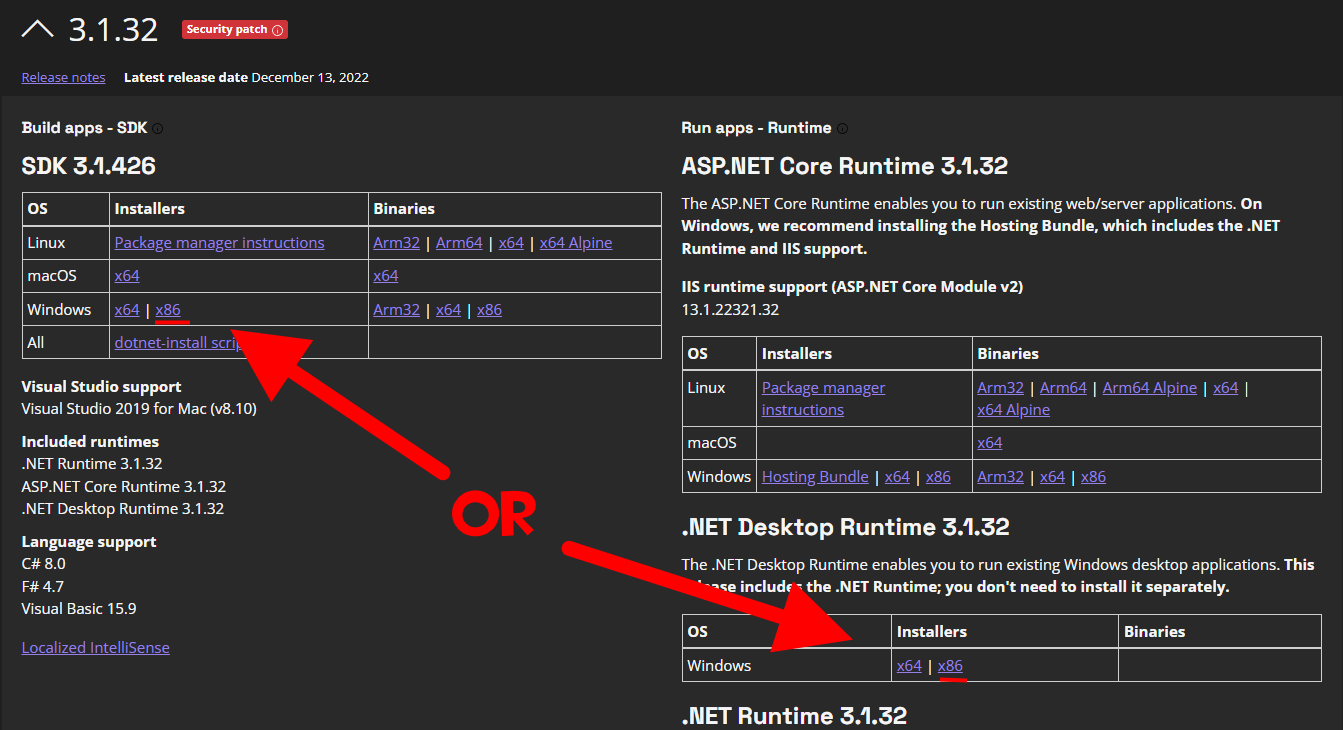Open the Localized IntelliSense link
This screenshot has height=730, width=1343.
point(95,647)
